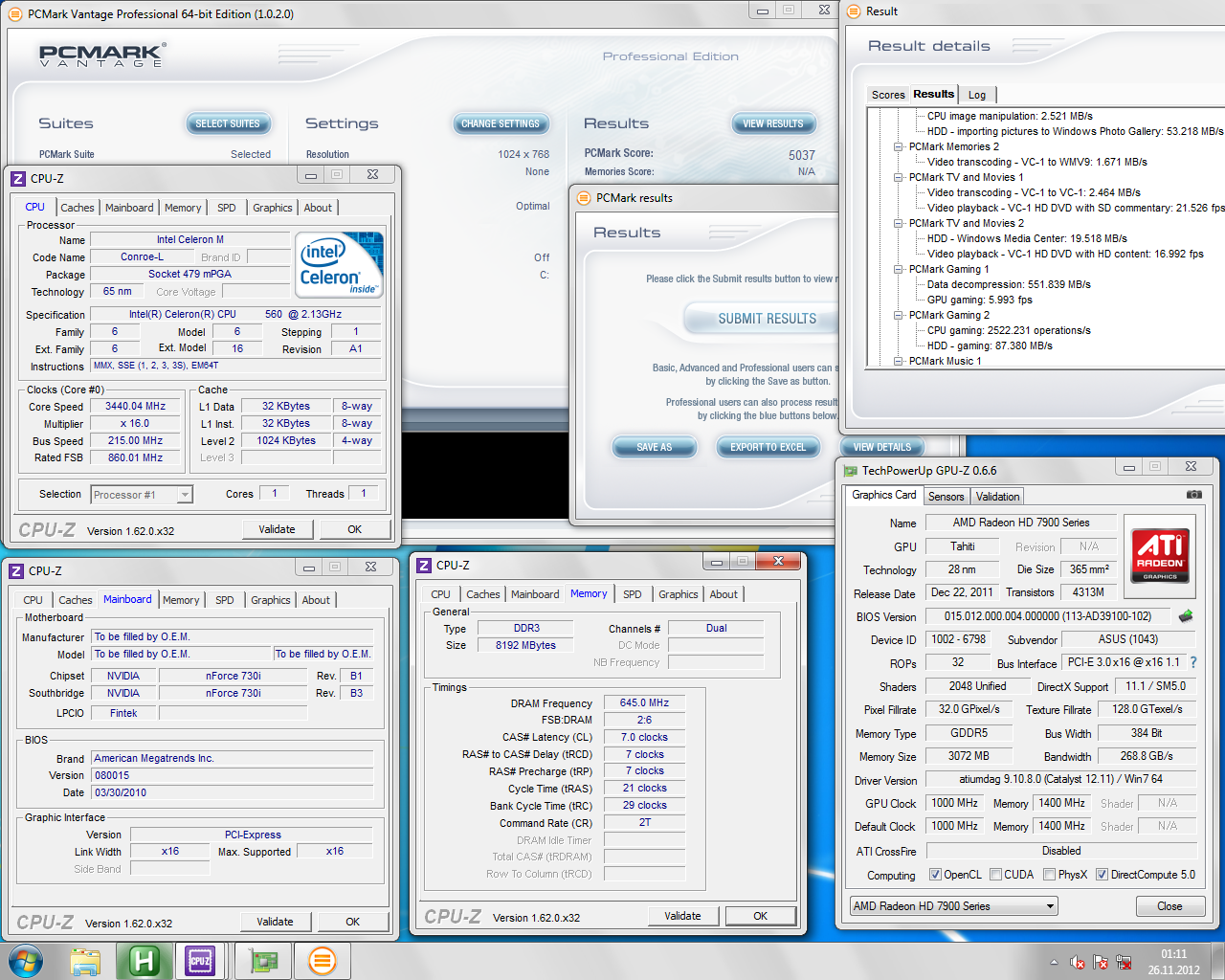
Task: Click the Intel Celeron logo in CPU-Z
Action: (x=340, y=264)
